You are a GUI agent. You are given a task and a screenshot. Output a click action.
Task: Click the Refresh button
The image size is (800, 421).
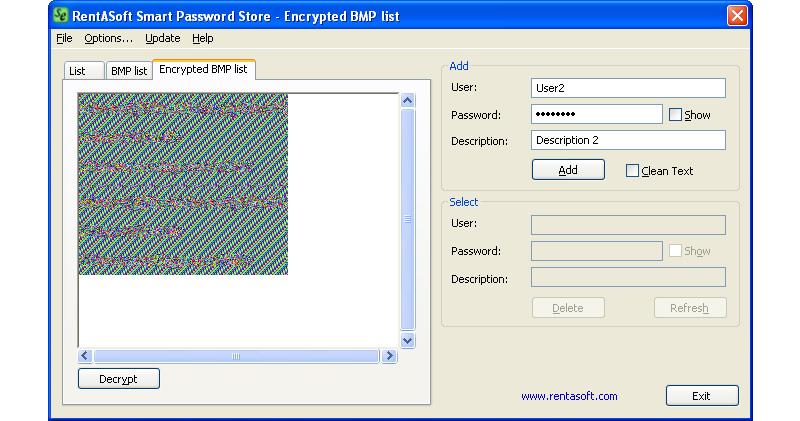click(x=690, y=308)
